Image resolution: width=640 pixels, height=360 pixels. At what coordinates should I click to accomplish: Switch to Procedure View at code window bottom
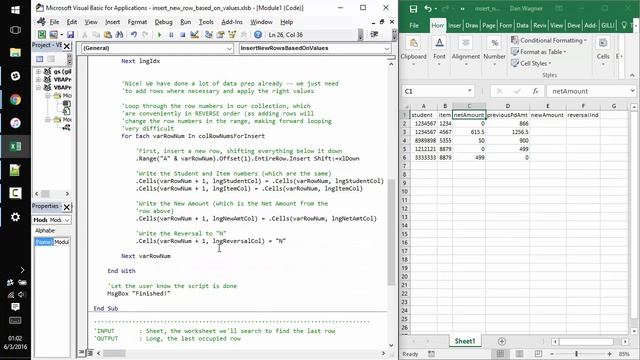click(x=82, y=353)
